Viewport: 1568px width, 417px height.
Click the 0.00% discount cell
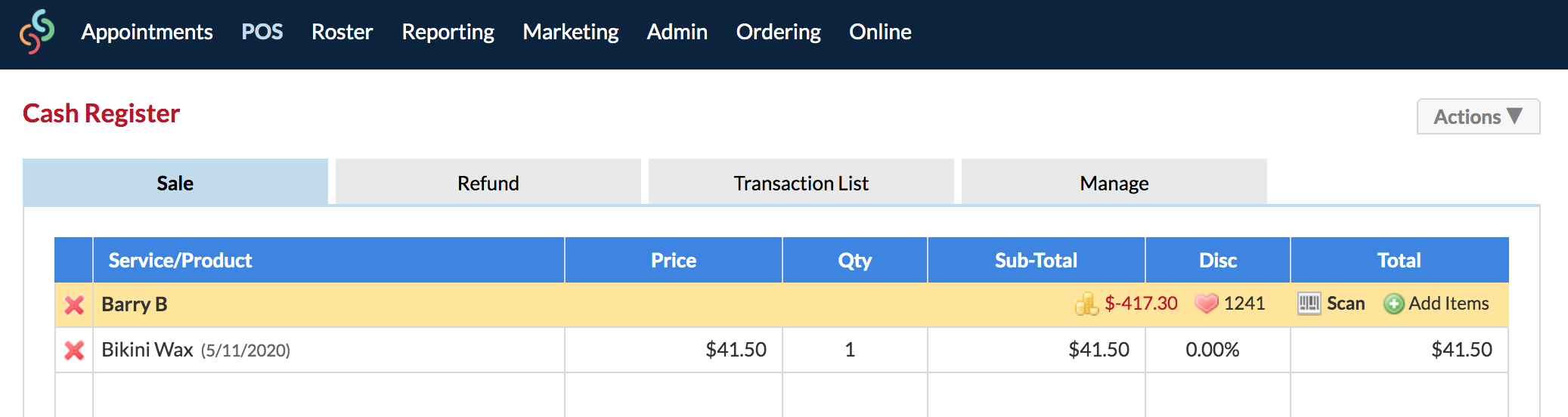(x=1218, y=350)
